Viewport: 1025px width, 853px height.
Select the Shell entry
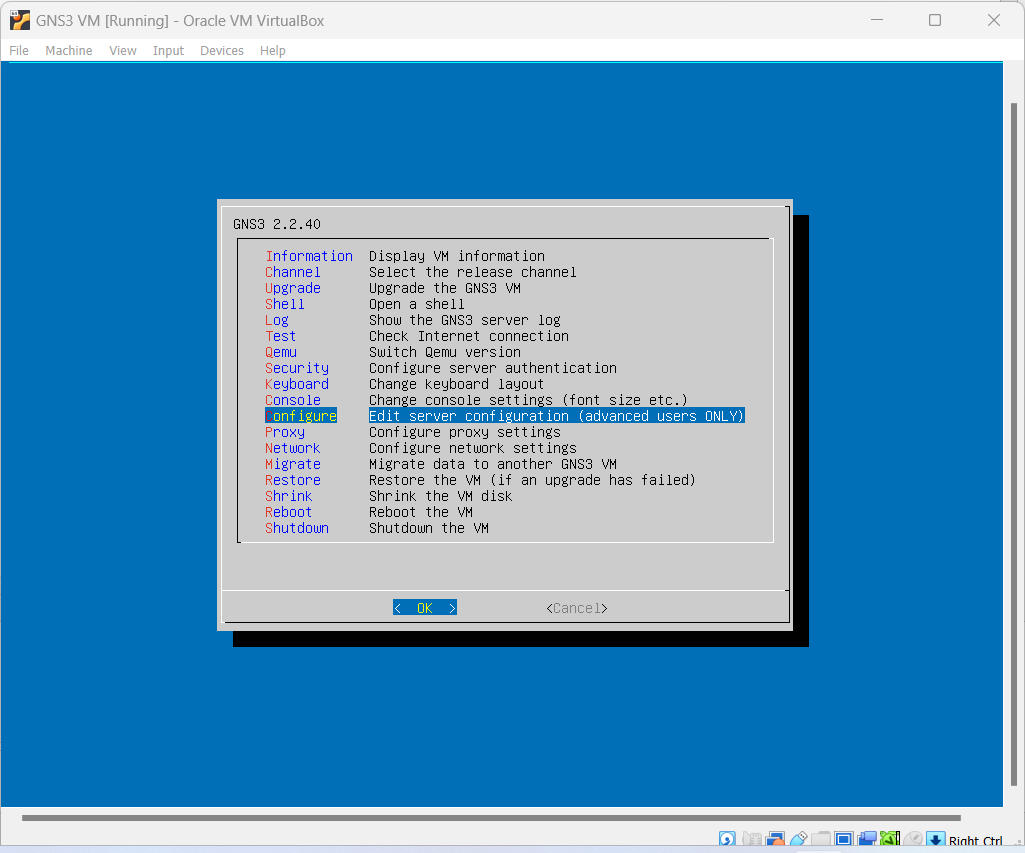click(x=365, y=304)
